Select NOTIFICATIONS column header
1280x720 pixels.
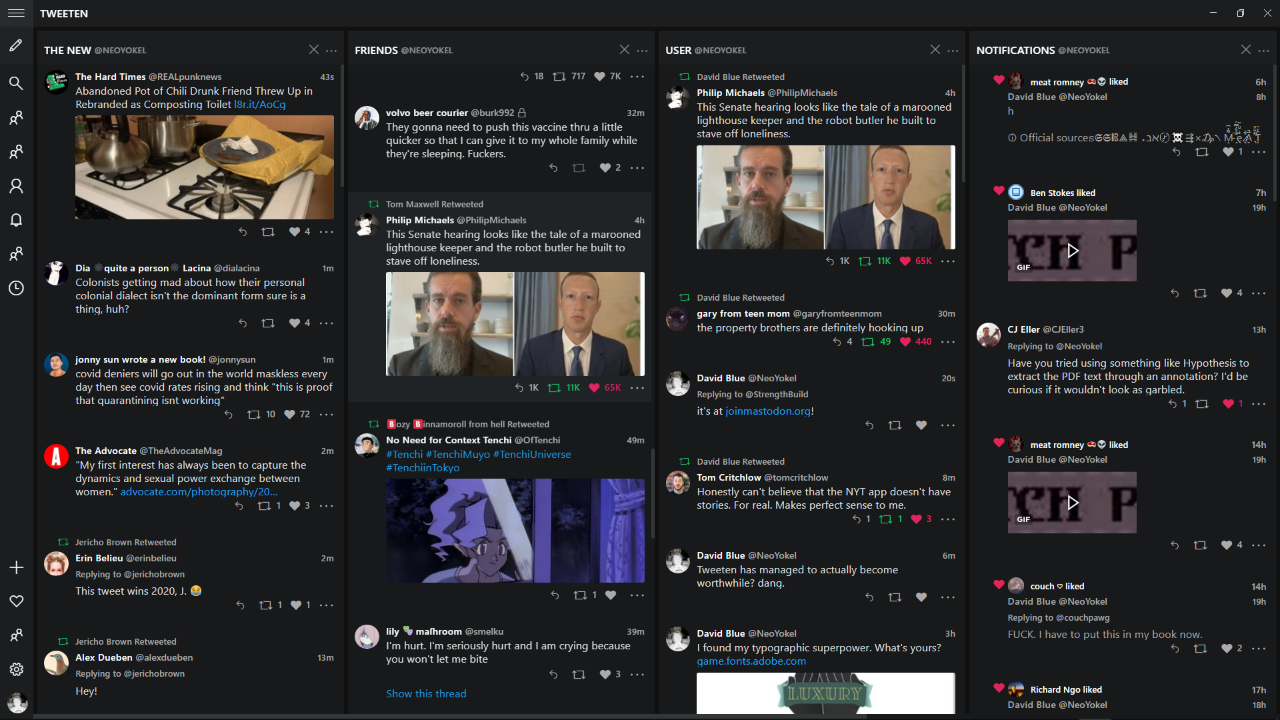(x=1016, y=50)
